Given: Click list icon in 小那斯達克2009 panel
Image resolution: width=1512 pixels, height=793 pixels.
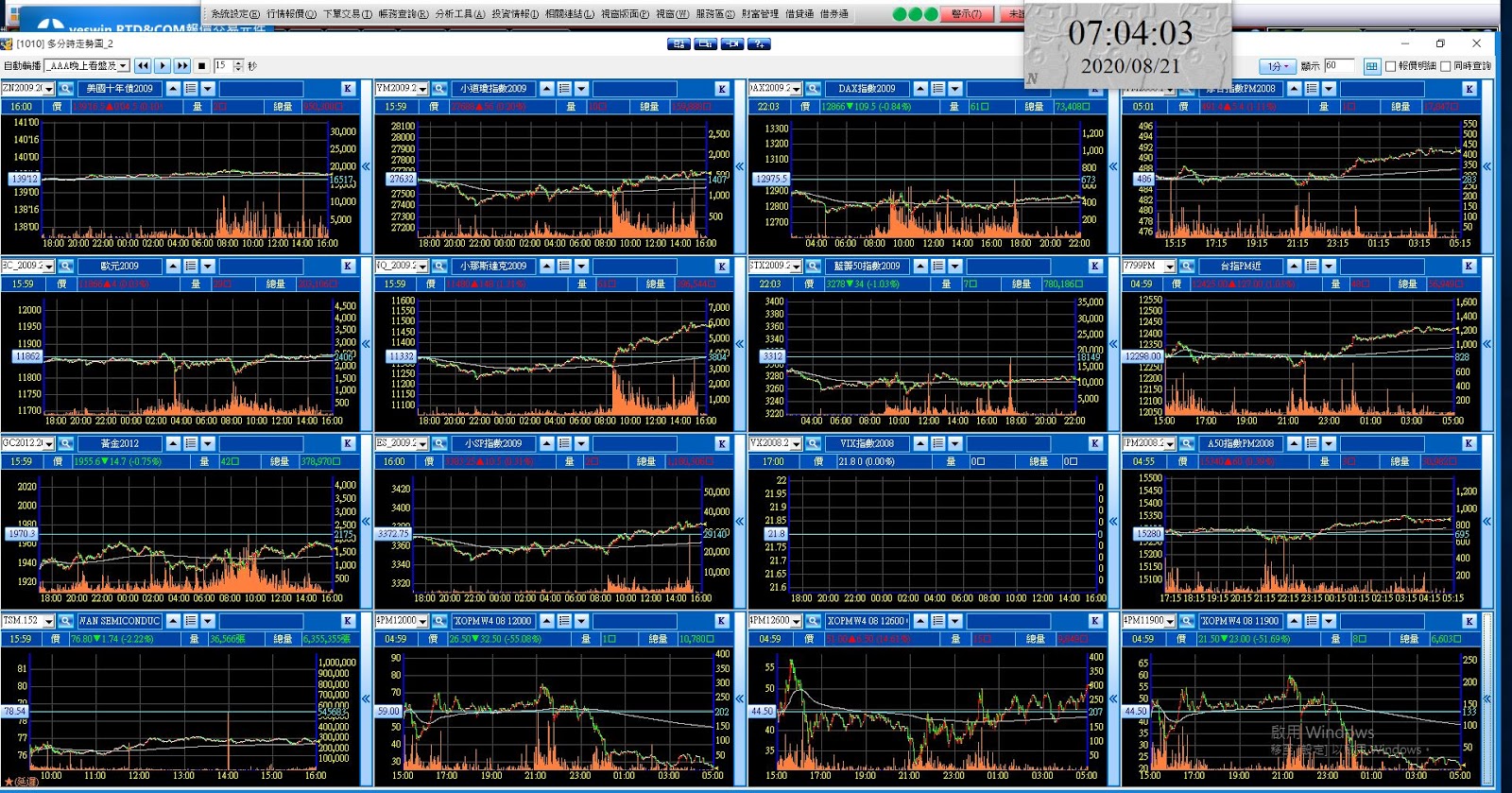Looking at the screenshot, I should [x=564, y=267].
